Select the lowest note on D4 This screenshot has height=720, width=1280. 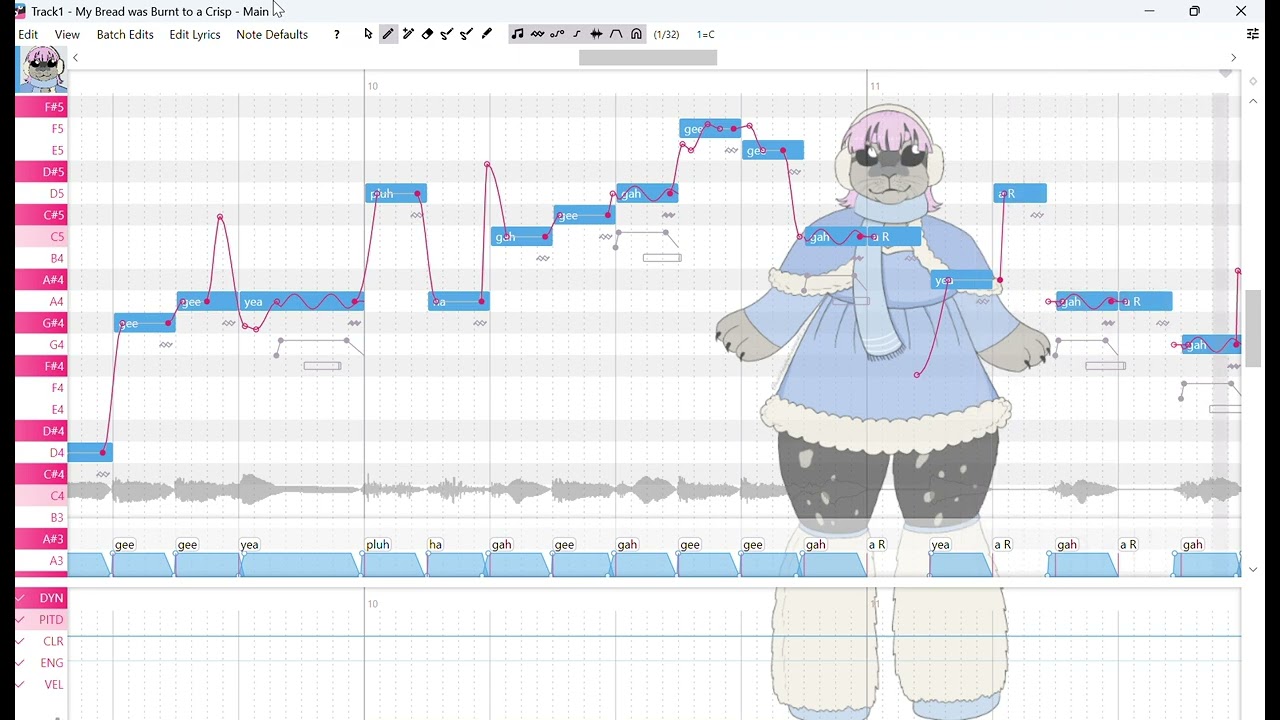[x=90, y=453]
